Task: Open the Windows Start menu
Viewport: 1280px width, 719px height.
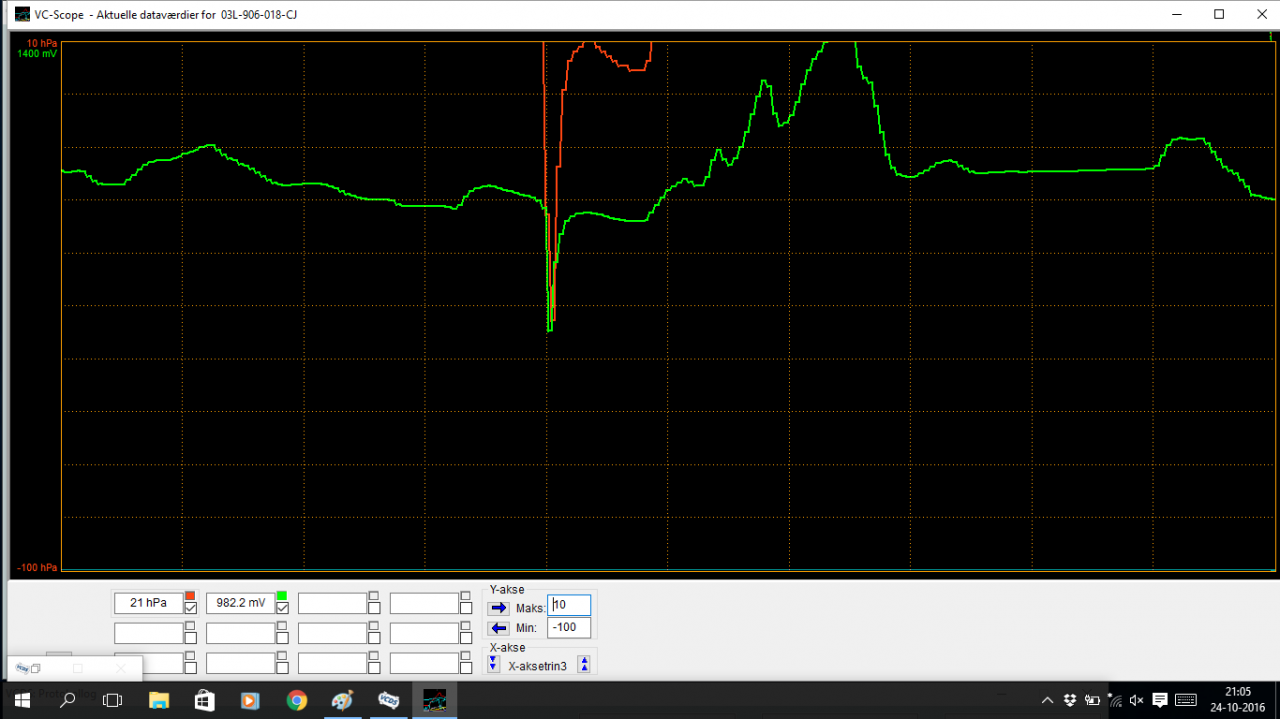Action: [x=20, y=701]
